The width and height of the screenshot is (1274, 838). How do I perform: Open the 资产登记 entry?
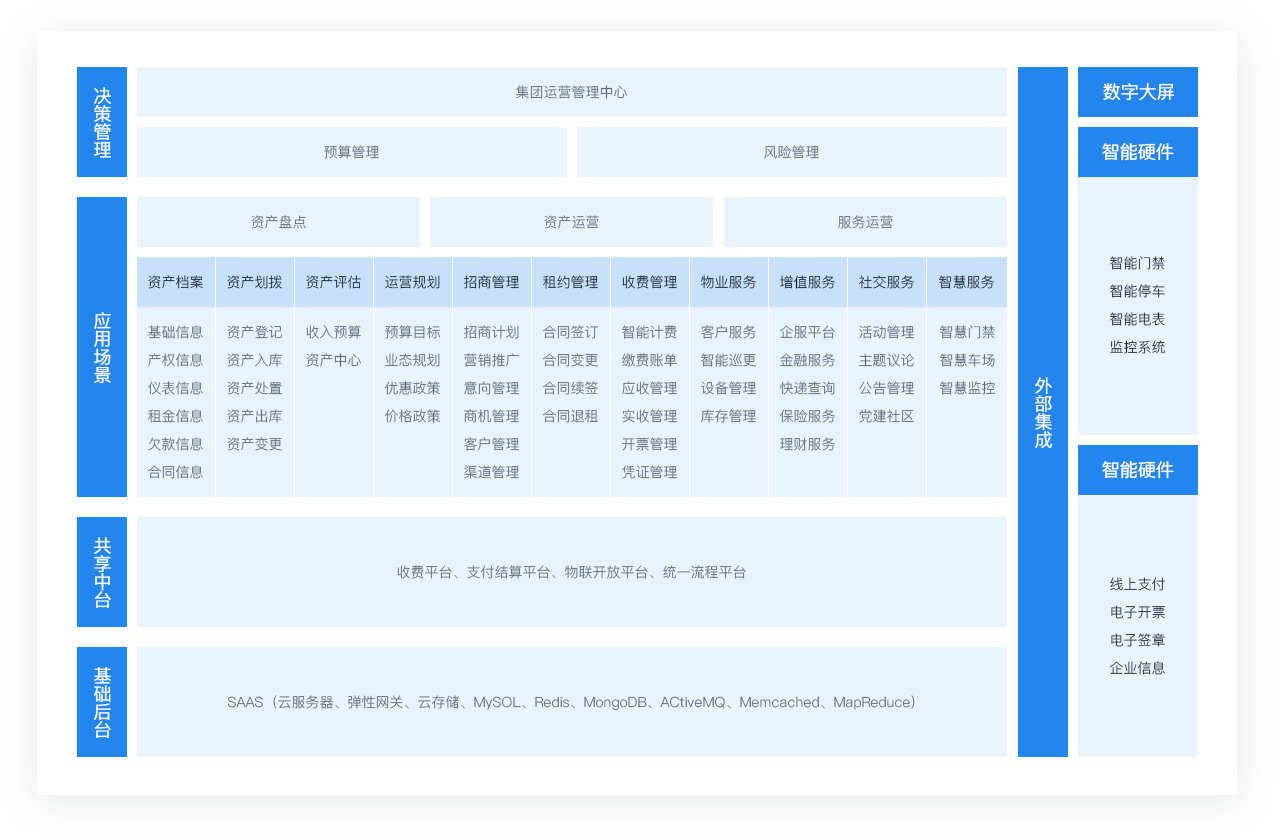pos(254,332)
